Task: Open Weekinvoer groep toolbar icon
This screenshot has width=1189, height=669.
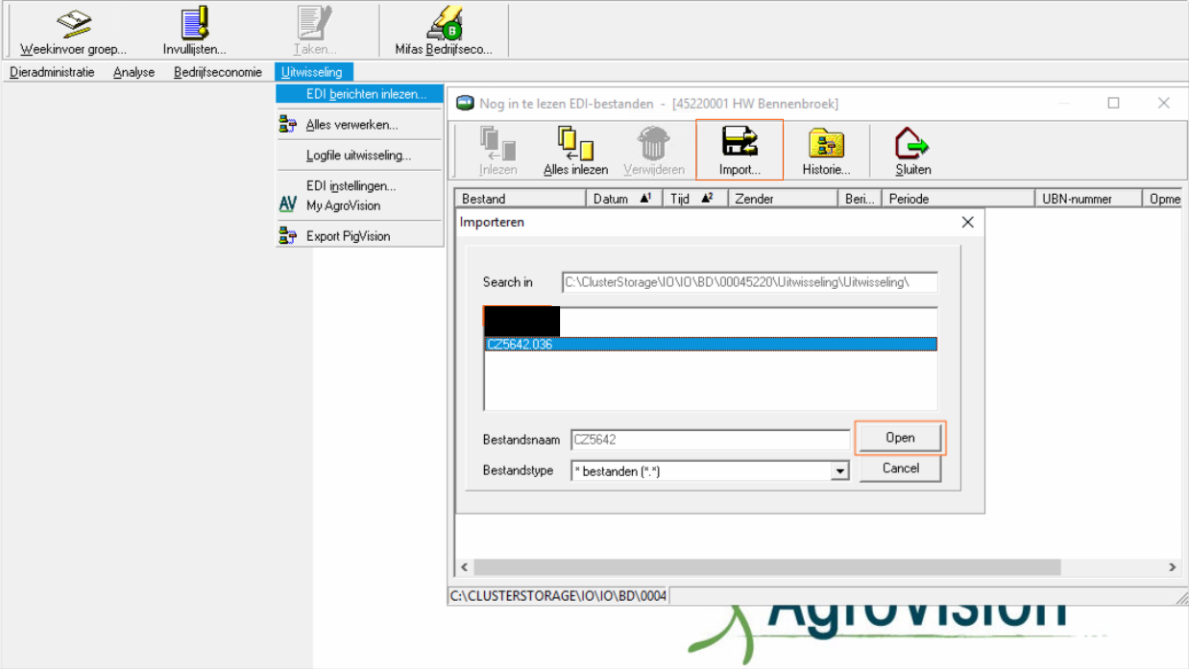Action: (x=74, y=24)
